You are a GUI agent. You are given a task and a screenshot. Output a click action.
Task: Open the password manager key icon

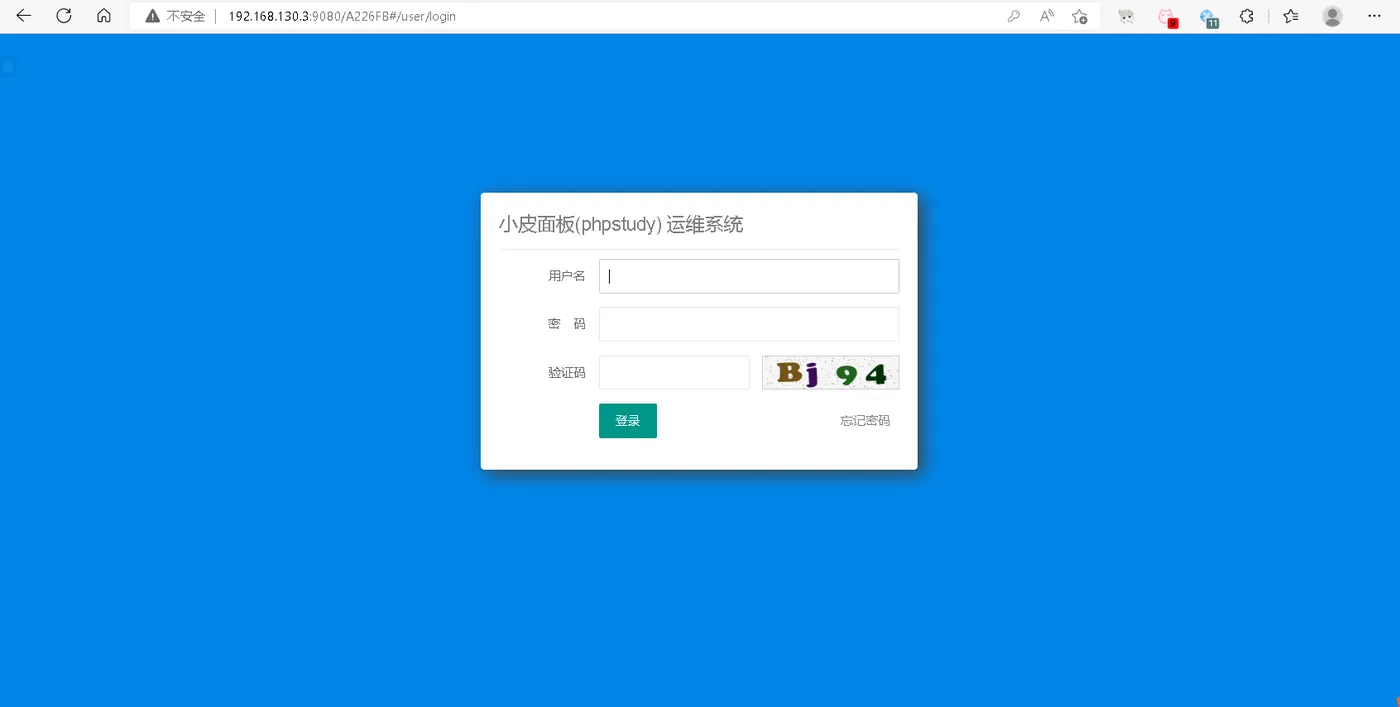coord(1013,16)
